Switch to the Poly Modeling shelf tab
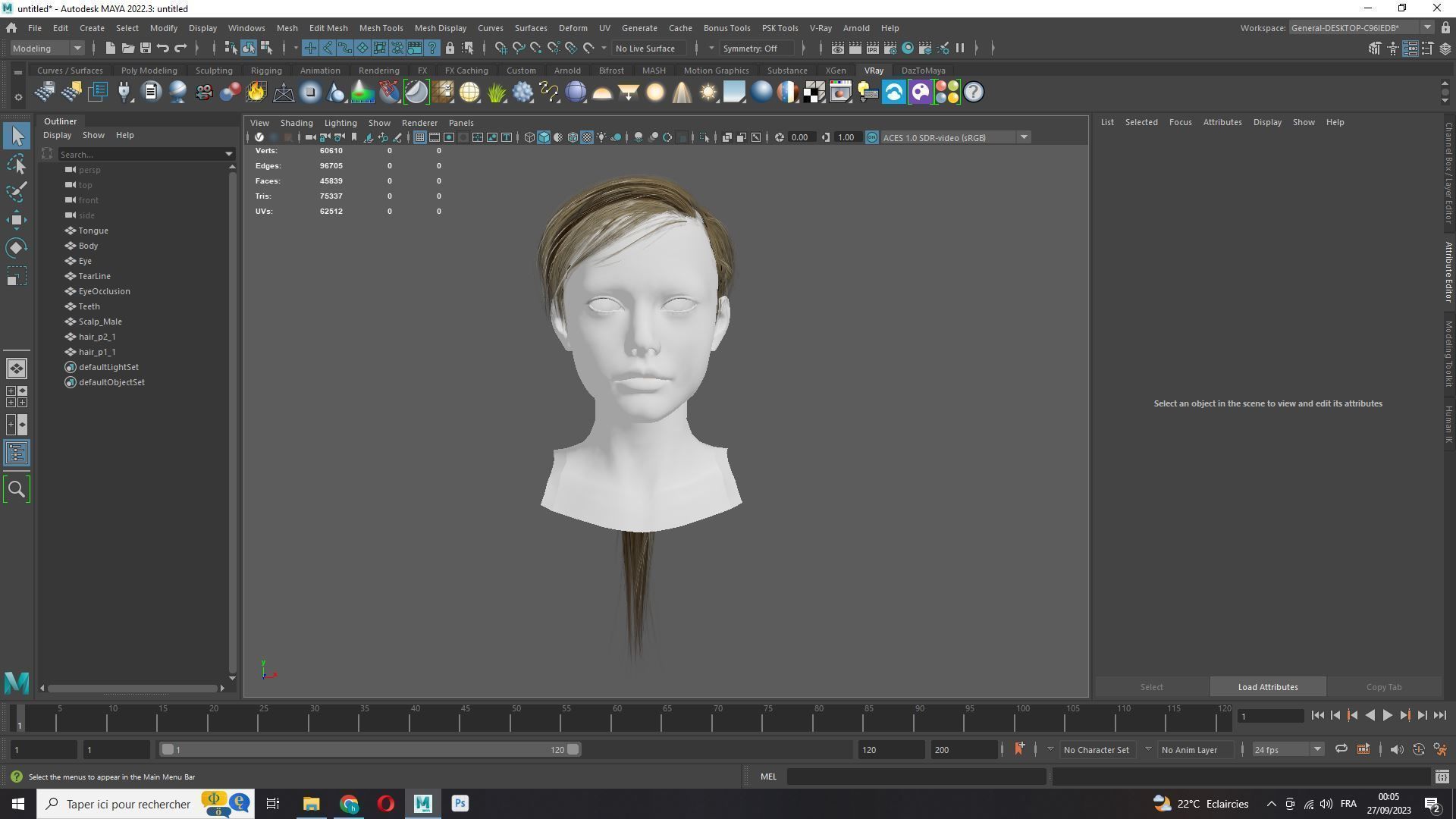 click(x=149, y=71)
